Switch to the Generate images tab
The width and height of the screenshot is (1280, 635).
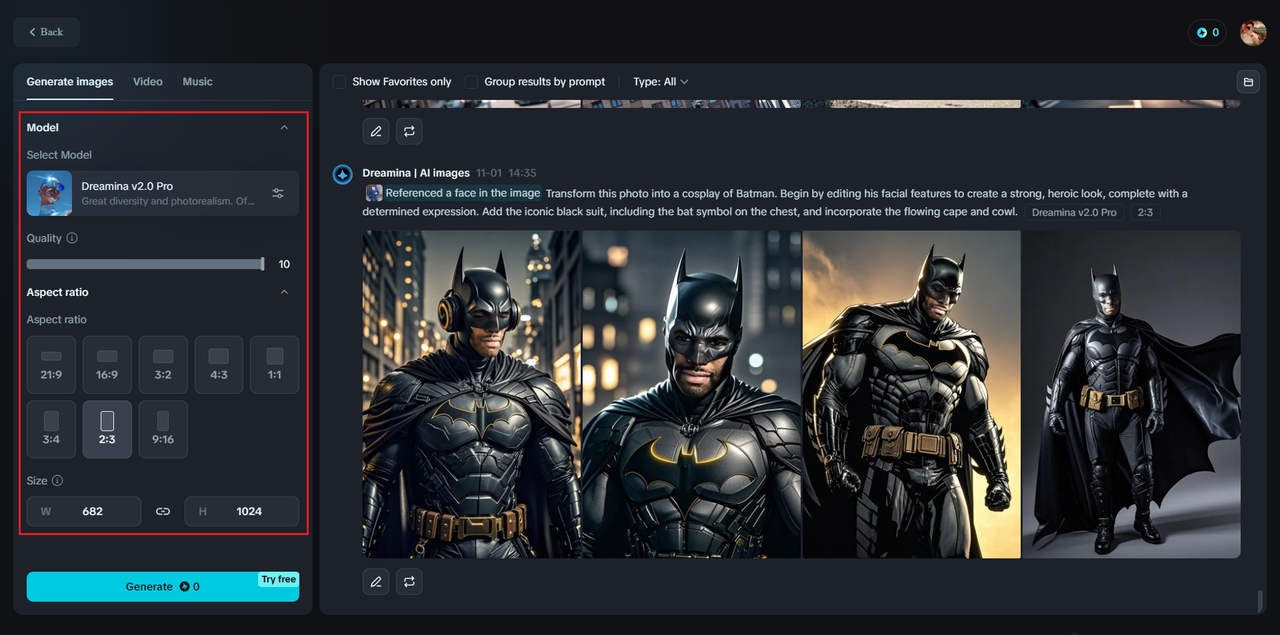(x=70, y=82)
